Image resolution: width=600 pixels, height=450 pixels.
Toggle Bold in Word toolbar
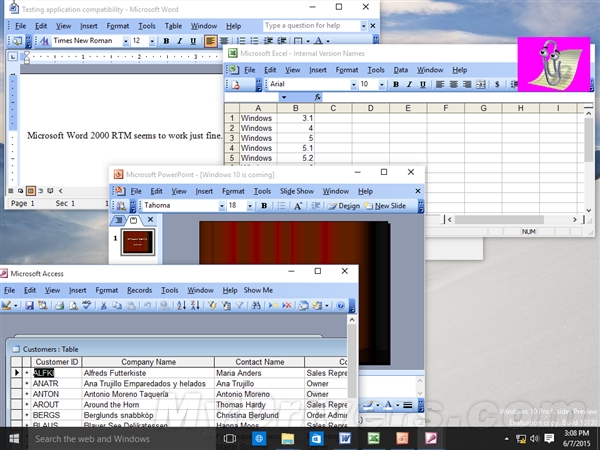point(166,41)
